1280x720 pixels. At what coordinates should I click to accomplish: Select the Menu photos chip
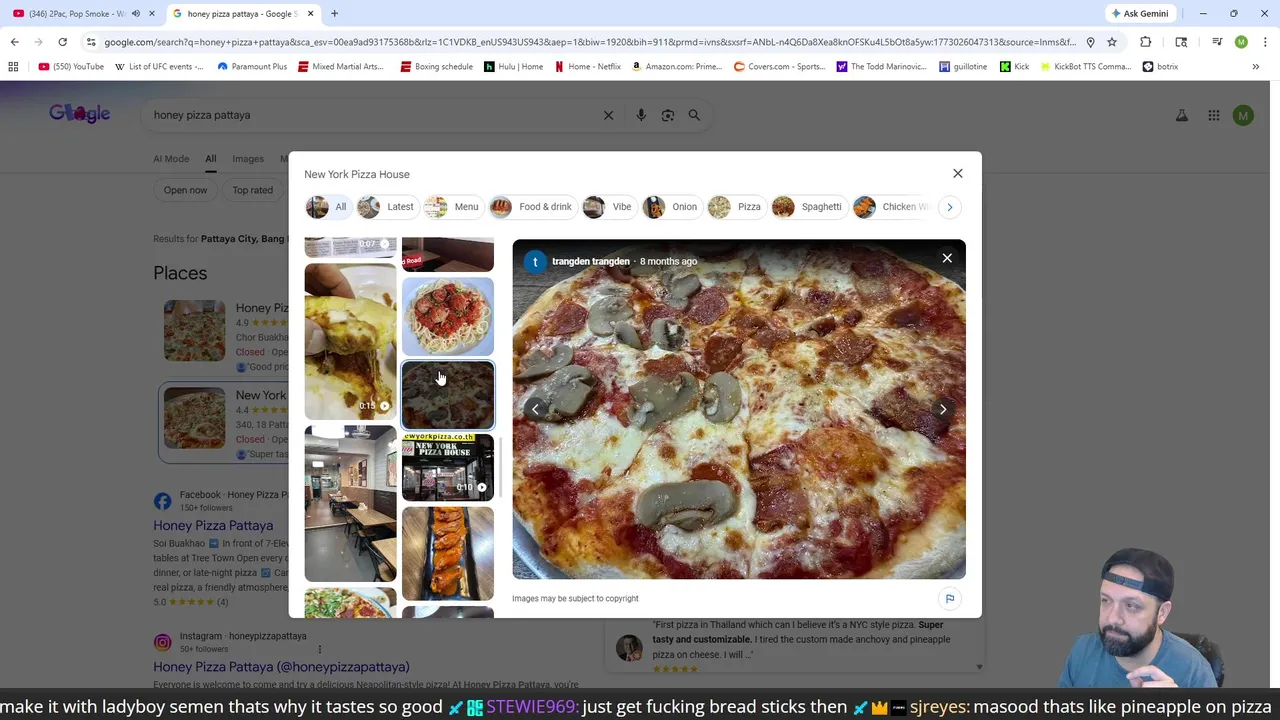click(452, 207)
